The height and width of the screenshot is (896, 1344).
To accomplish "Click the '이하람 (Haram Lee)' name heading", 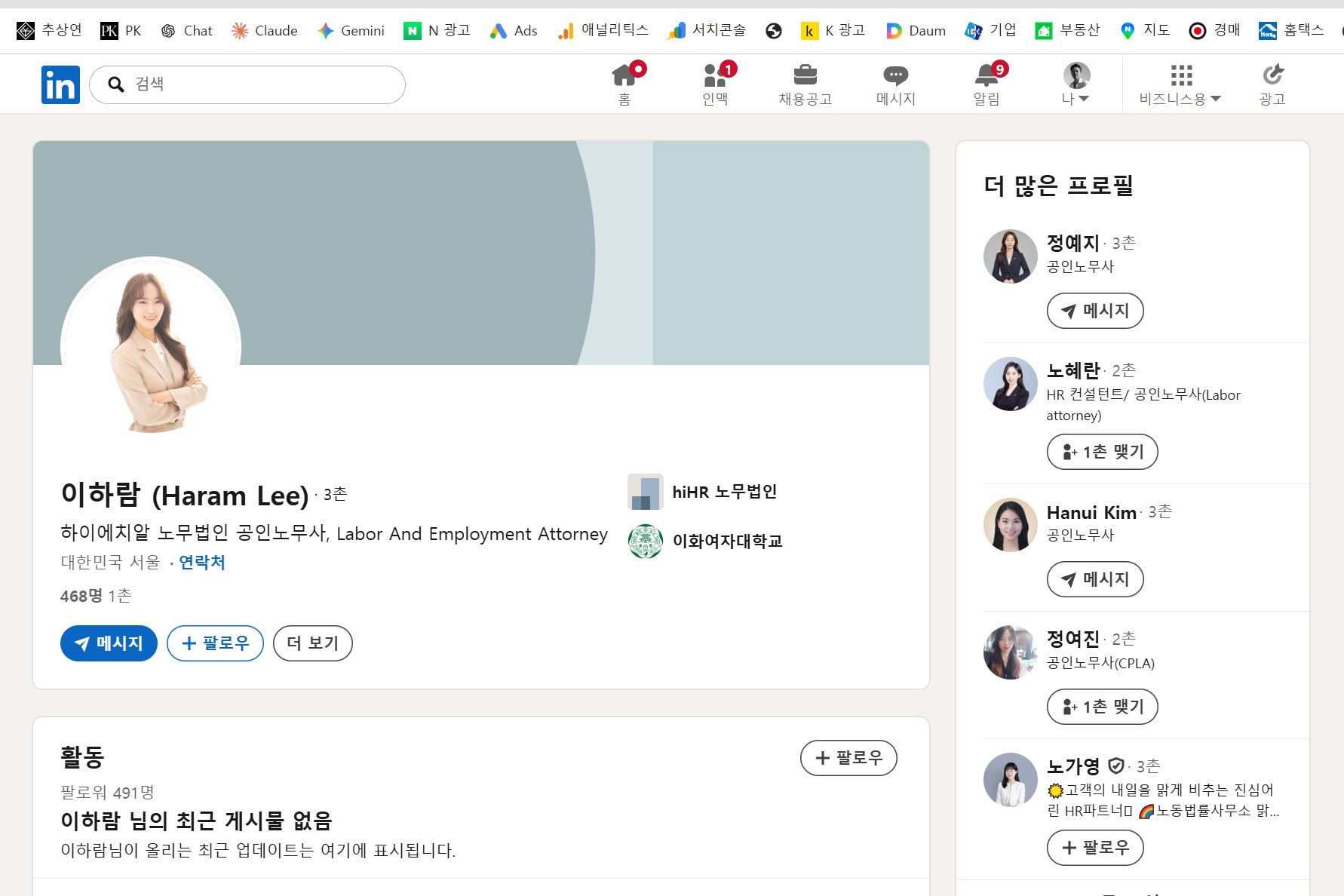I will 185,495.
